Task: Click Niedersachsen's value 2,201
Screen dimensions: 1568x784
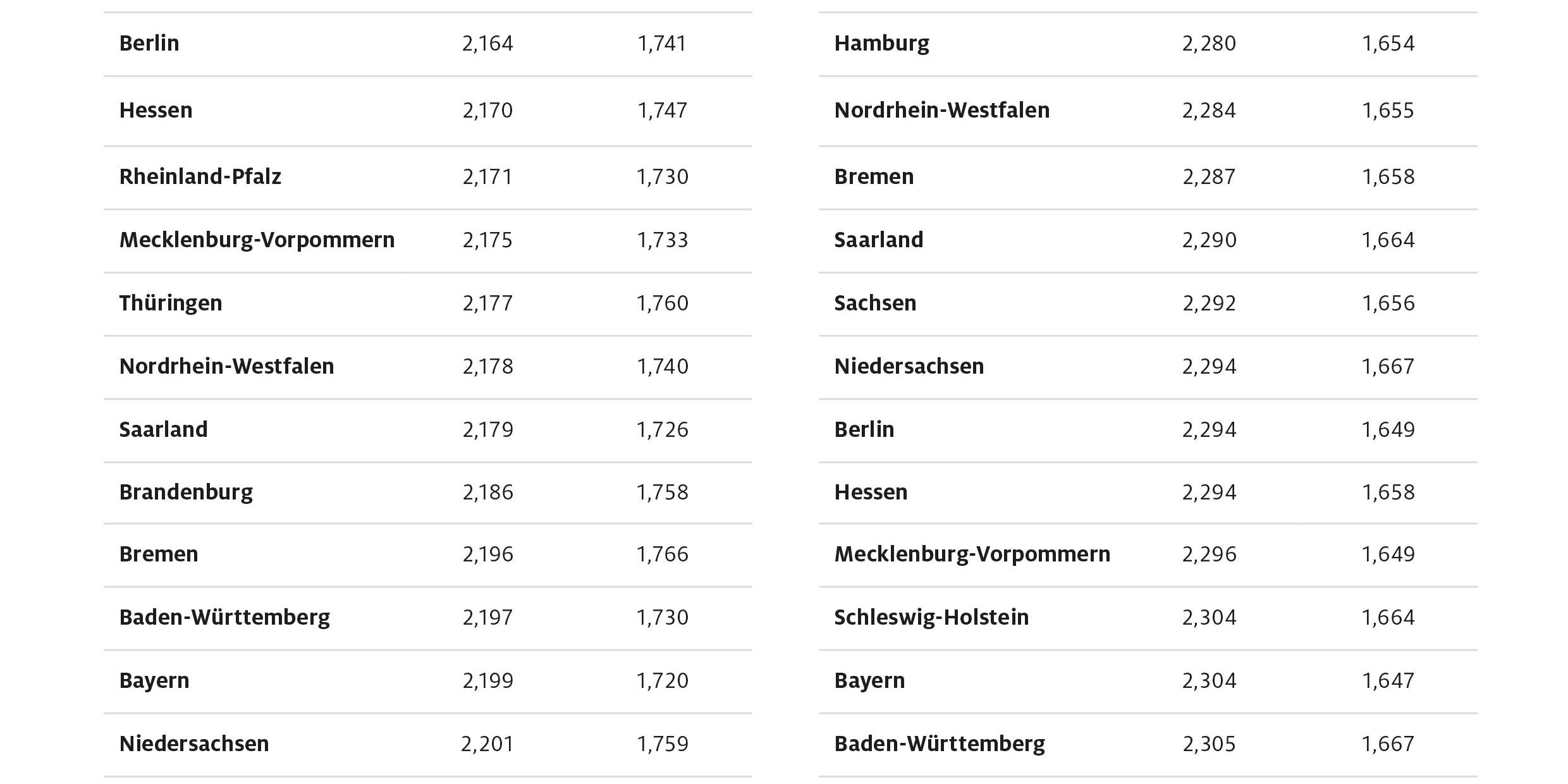Action: (487, 744)
